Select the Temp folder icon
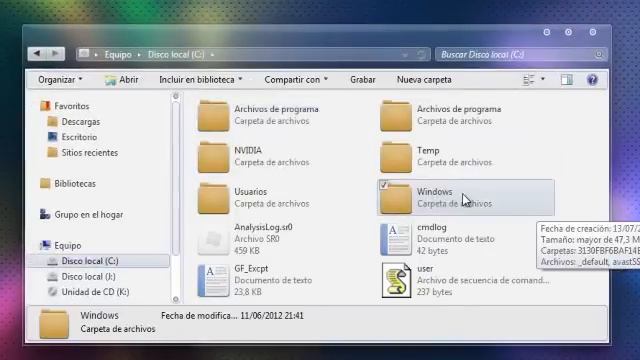This screenshot has height=360, width=640. click(396, 158)
